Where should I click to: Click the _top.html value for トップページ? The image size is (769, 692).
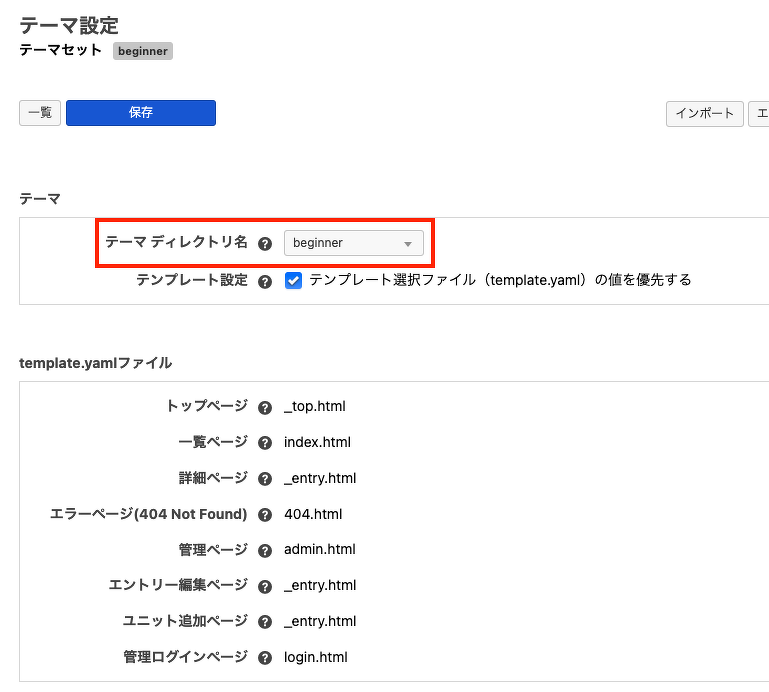click(x=315, y=407)
